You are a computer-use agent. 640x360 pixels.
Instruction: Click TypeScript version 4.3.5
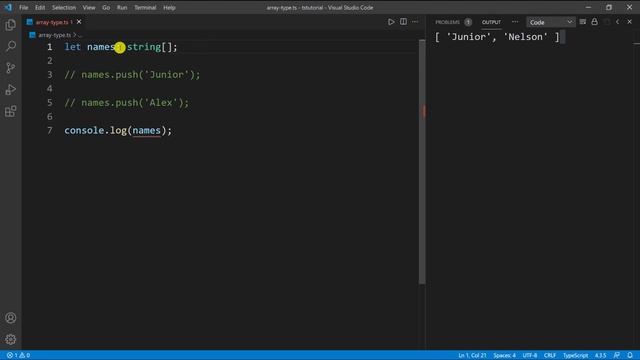(600, 355)
